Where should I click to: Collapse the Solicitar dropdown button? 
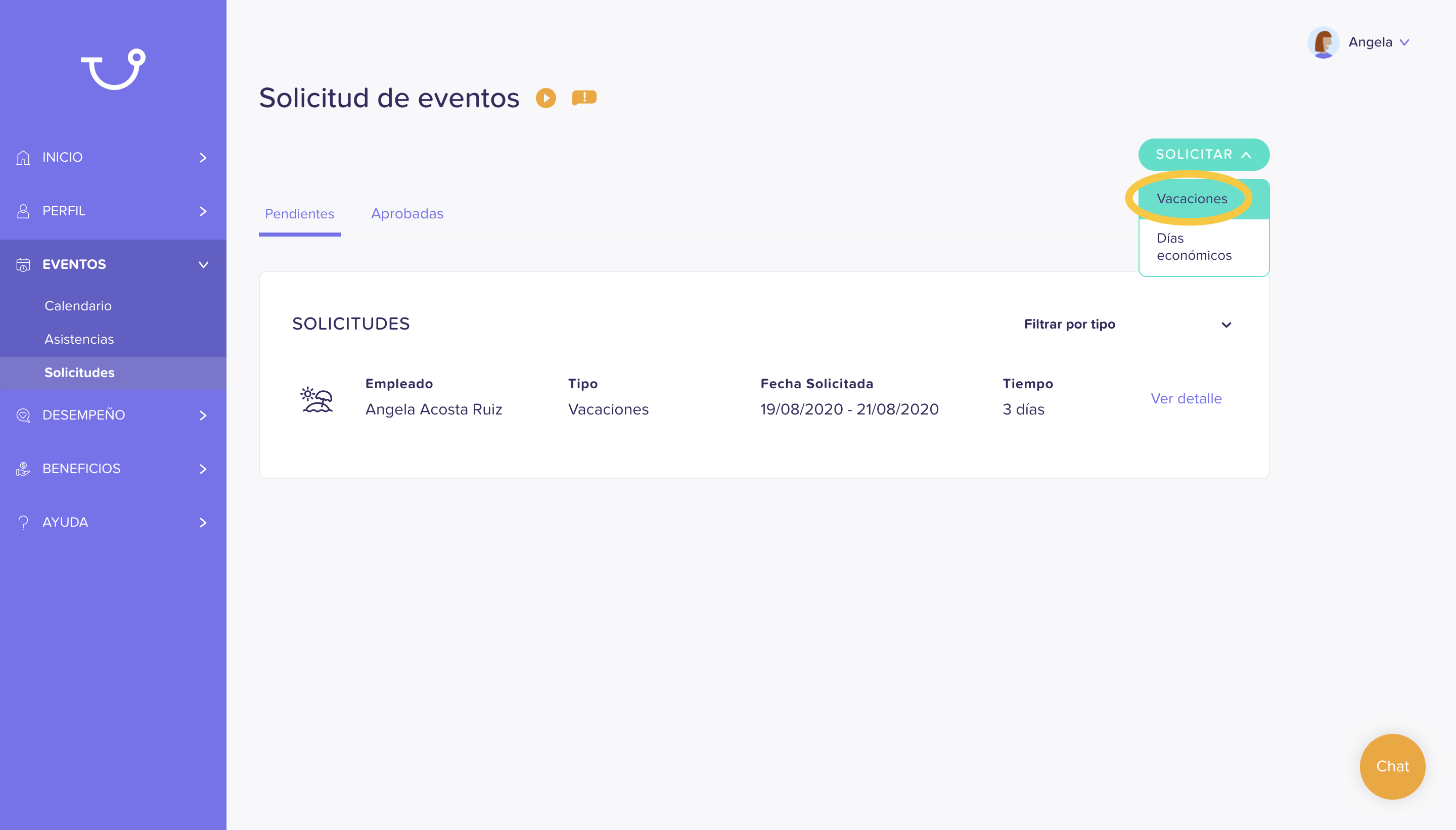(x=1203, y=155)
